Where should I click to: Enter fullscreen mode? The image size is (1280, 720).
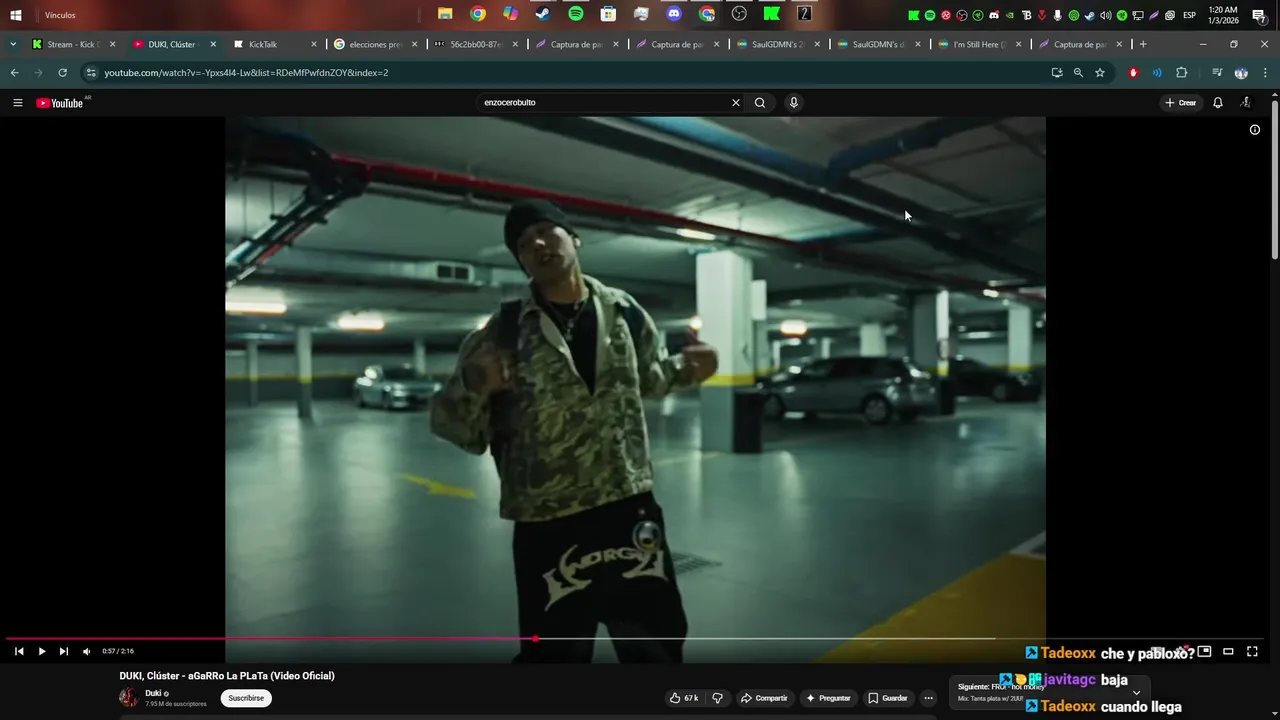1252,651
